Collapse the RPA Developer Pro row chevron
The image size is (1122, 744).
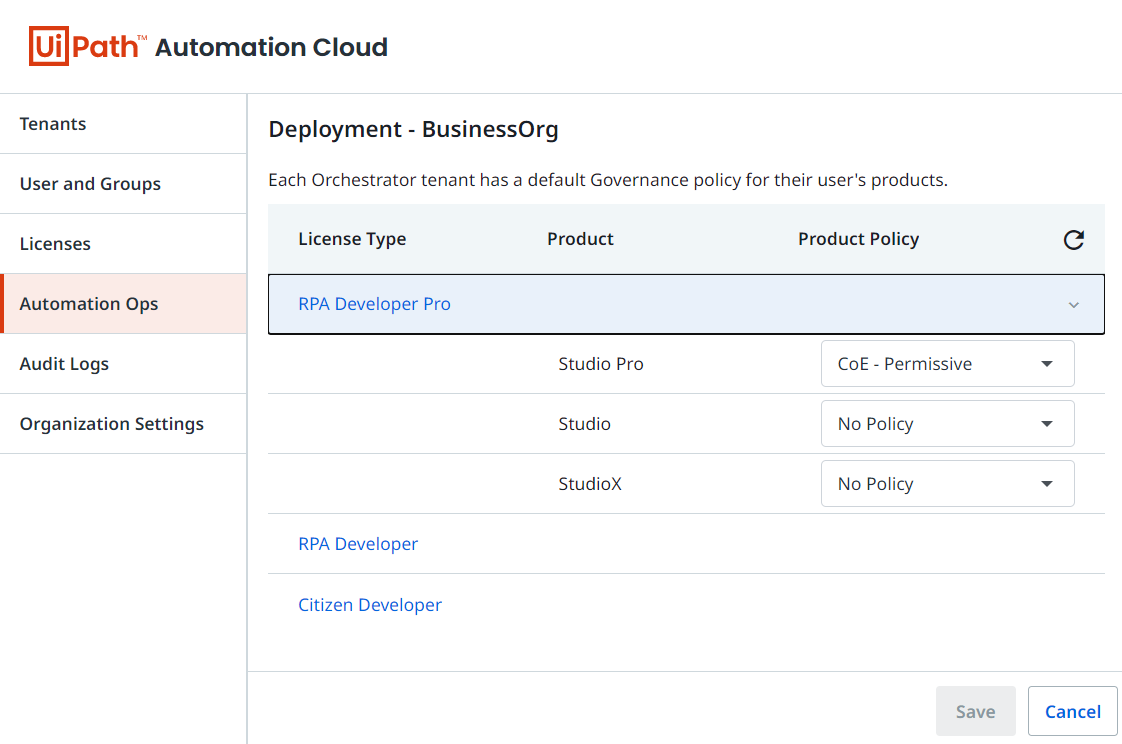[1073, 305]
